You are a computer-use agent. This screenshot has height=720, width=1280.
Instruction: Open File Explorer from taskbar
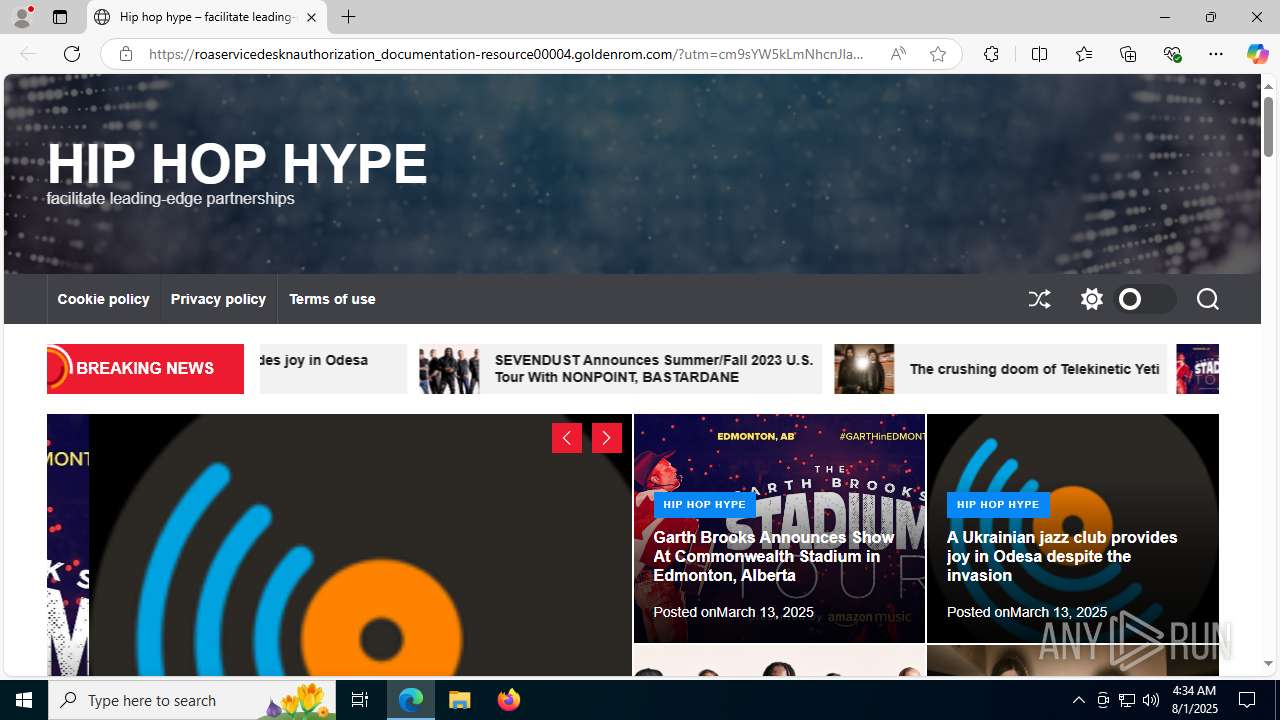point(460,700)
